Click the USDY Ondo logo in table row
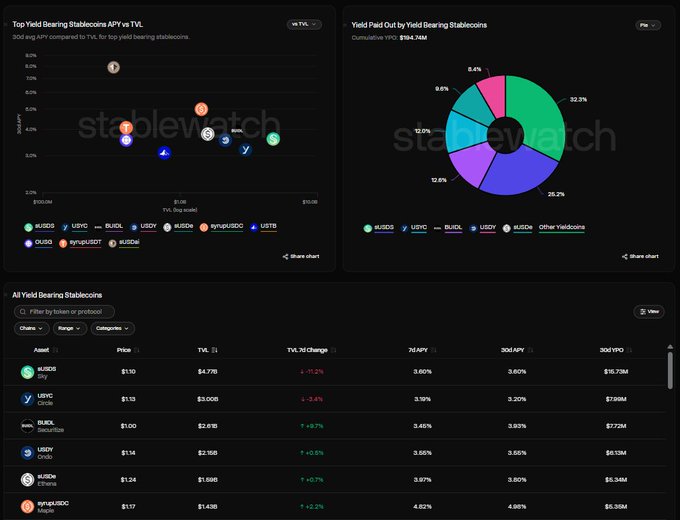 (27, 453)
